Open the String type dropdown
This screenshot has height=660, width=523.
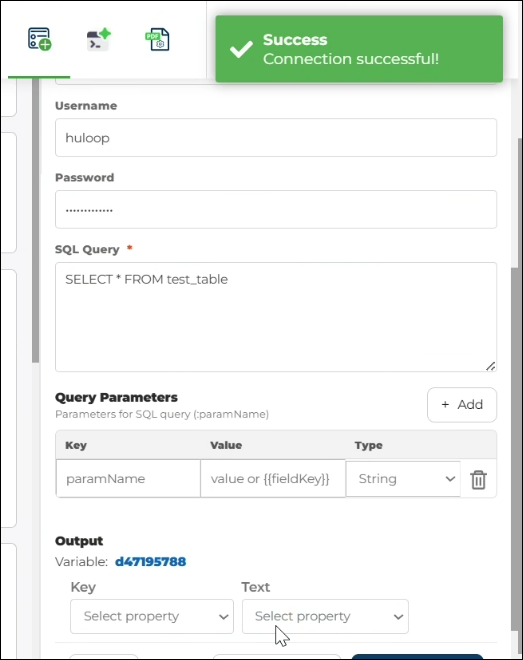(x=403, y=479)
